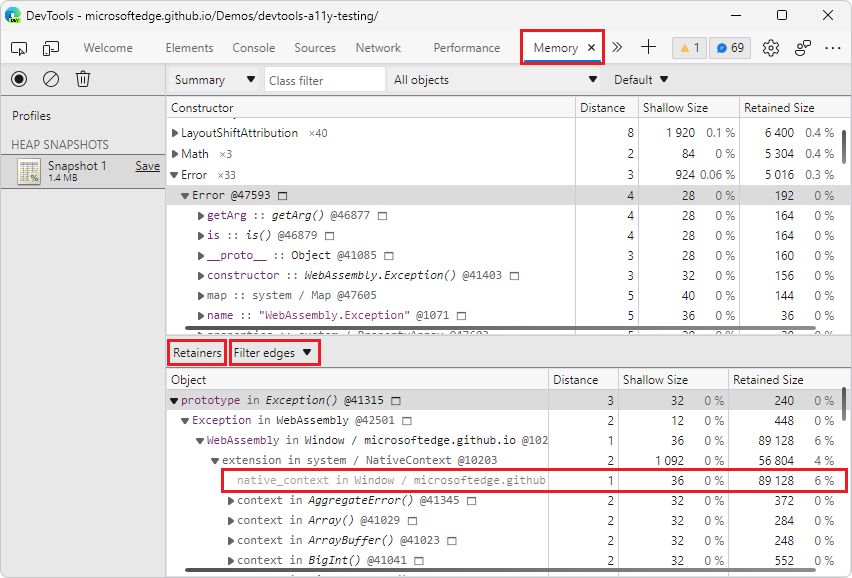Expand the Math constructor row
Screen dimensions: 852x578
tap(175, 154)
